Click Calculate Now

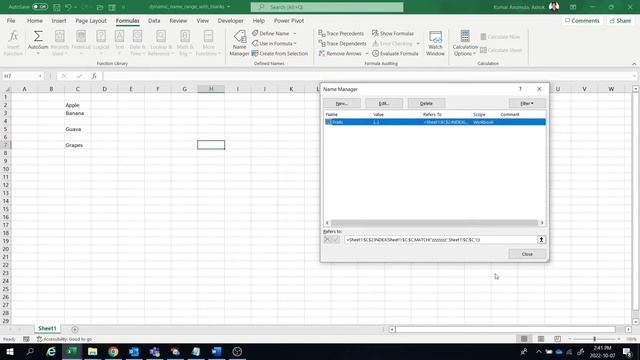pos(500,37)
